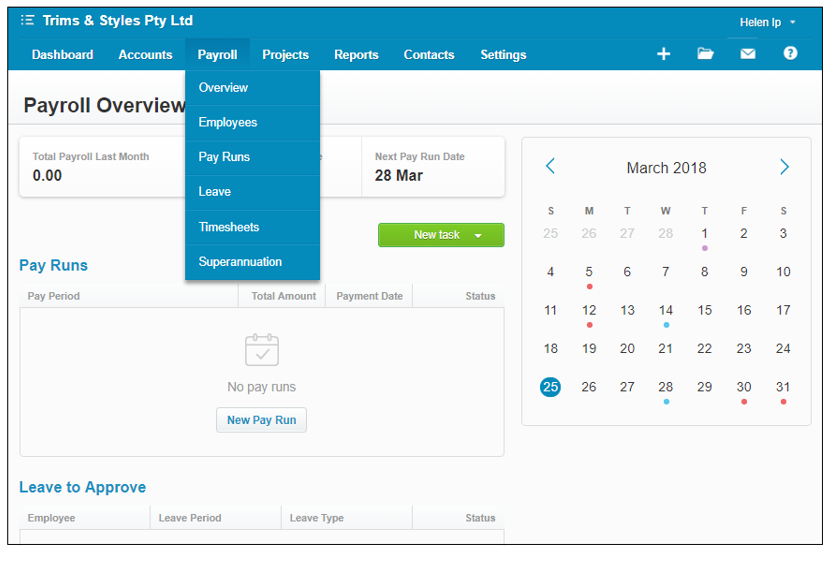
Task: Click the Trims & Styles Pty Ltd title
Action: [118, 20]
